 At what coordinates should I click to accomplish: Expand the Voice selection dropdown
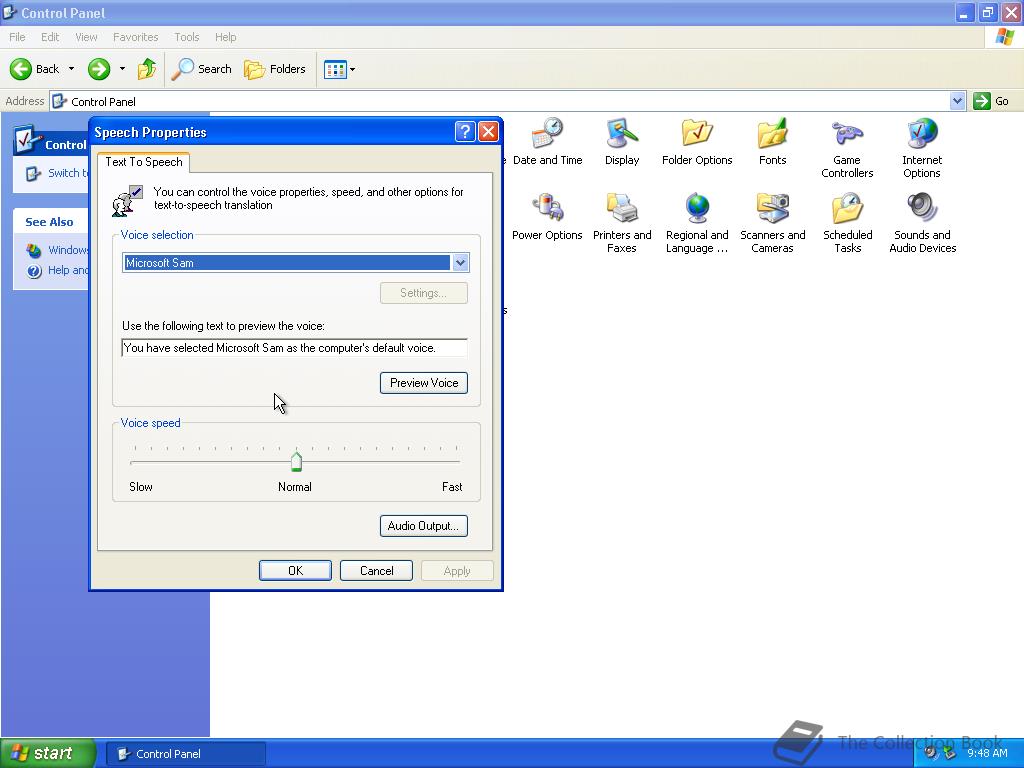460,263
